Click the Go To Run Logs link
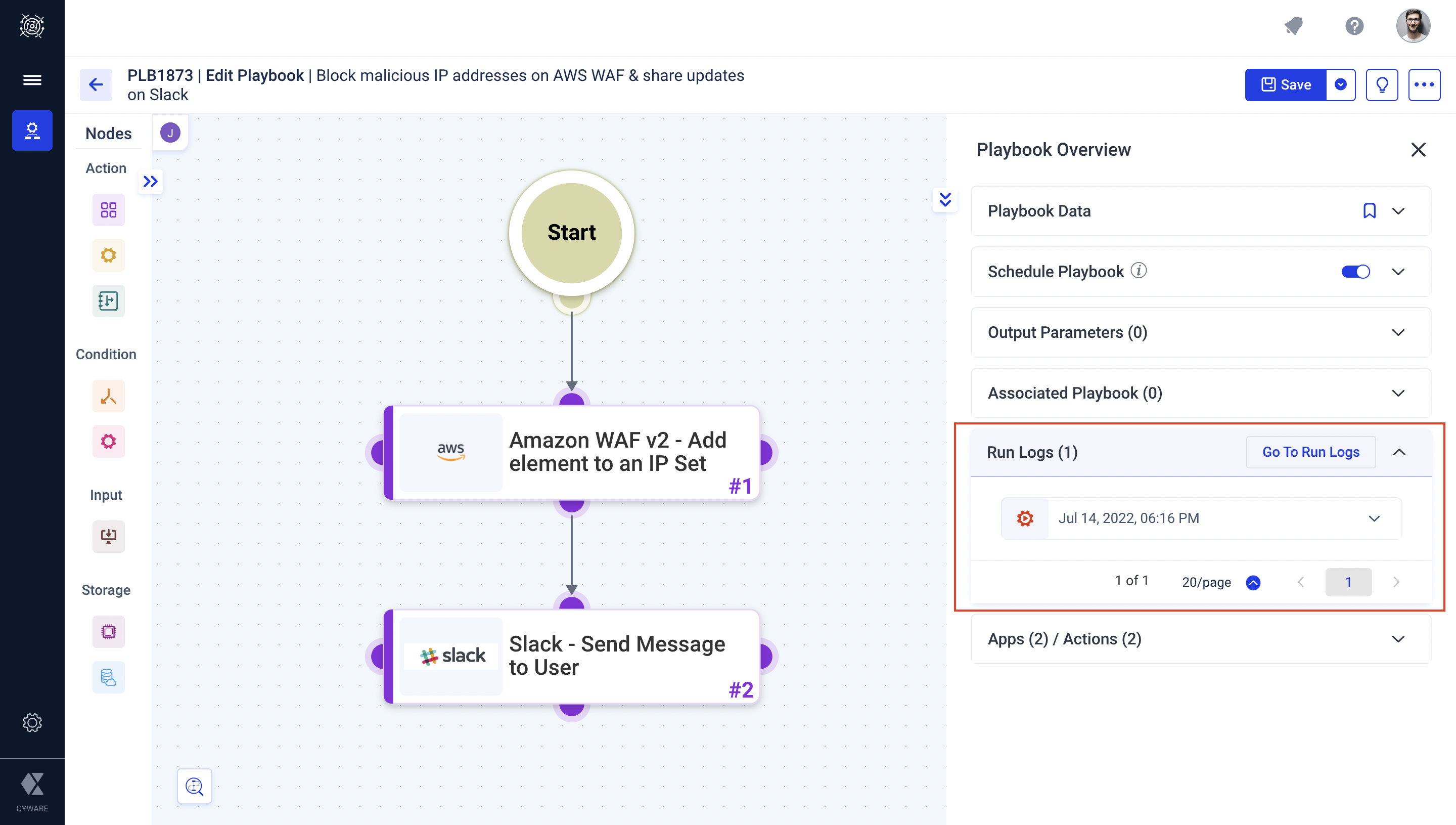 [1310, 452]
